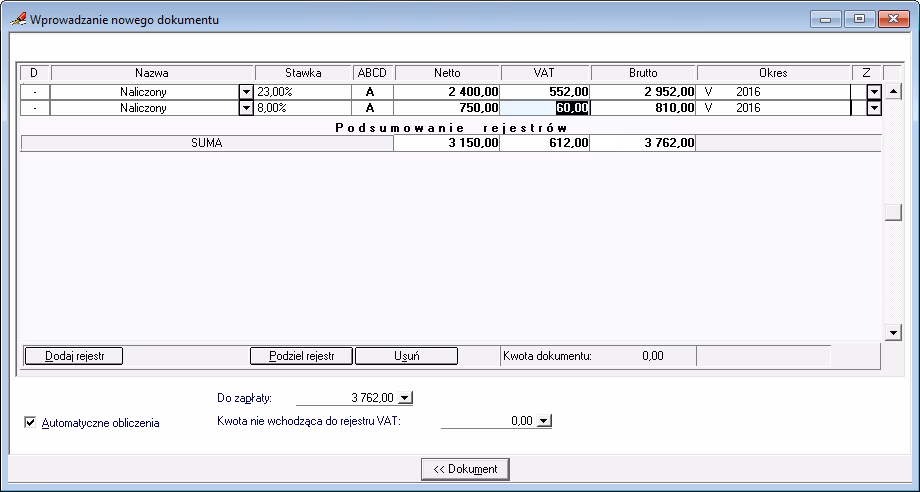Click the scrollbar down arrow
Screen dimensions: 920x492
click(x=893, y=332)
